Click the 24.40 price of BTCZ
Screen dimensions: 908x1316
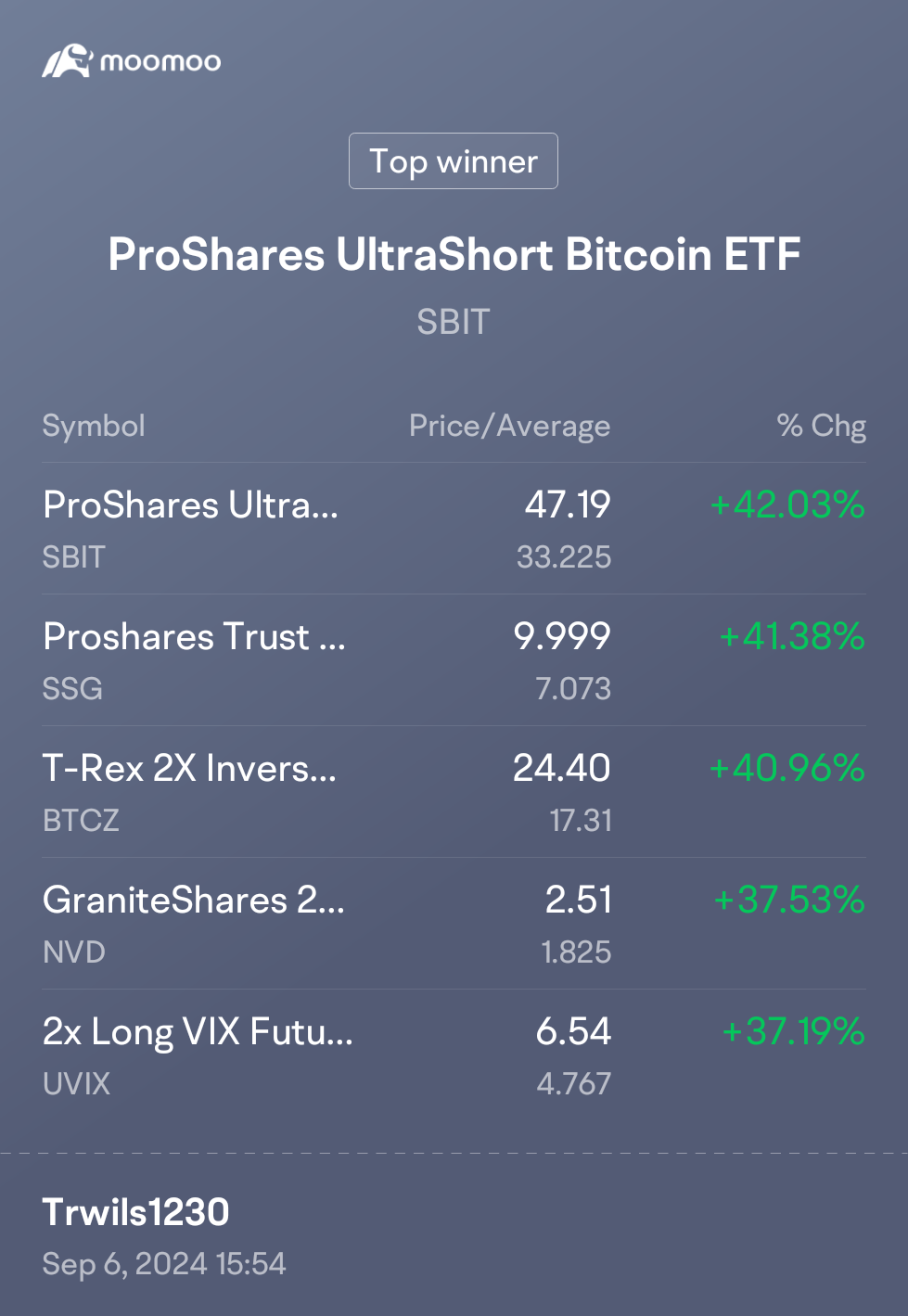(x=562, y=768)
